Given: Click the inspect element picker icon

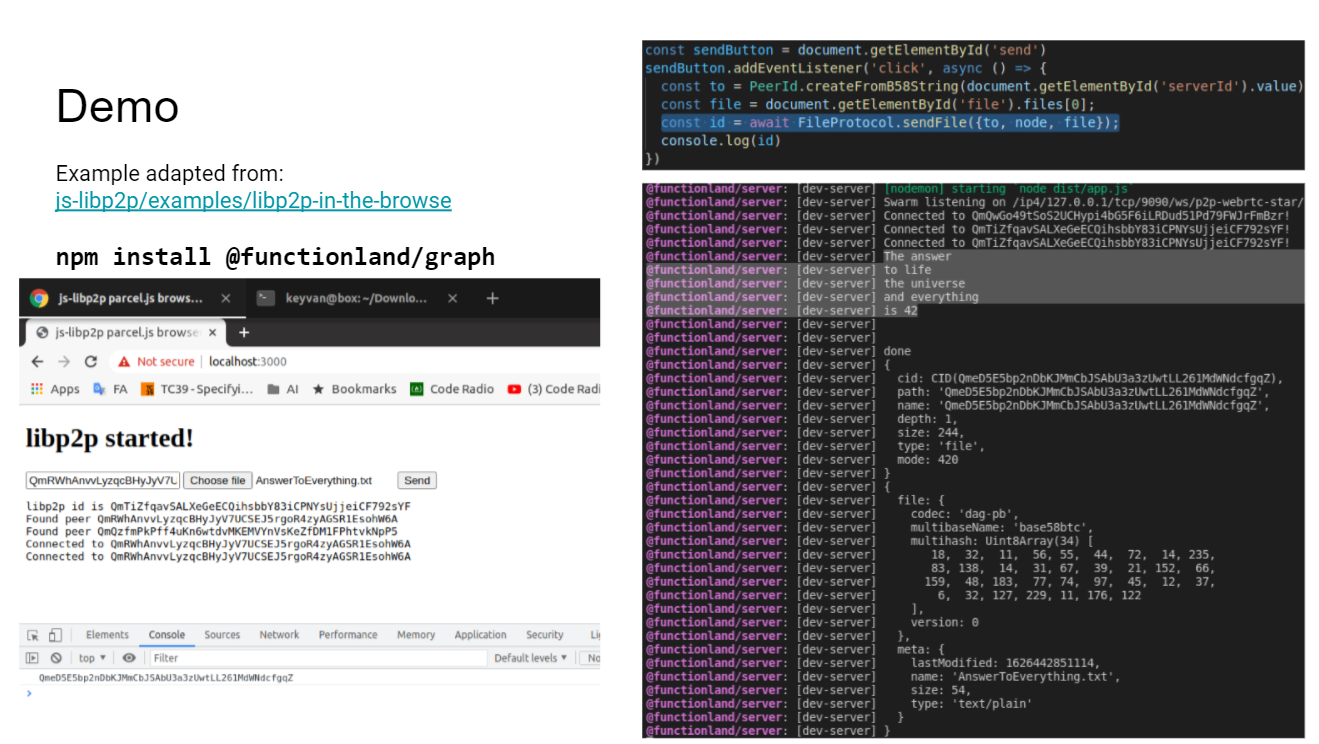Looking at the screenshot, I should coord(33,635).
